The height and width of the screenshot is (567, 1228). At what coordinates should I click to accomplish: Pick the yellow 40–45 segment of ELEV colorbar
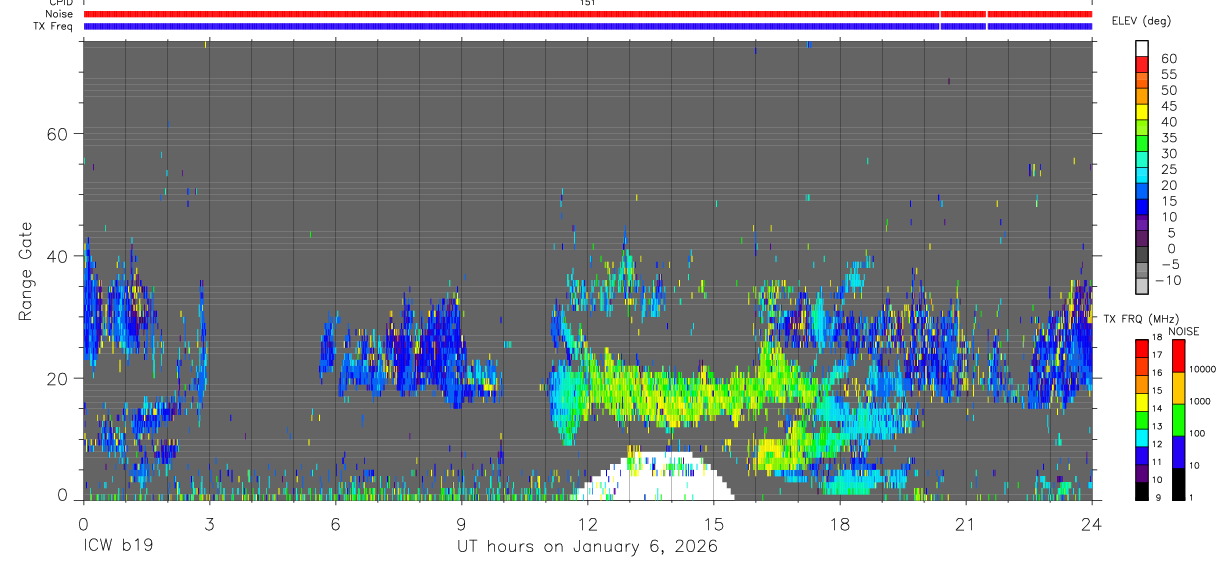1142,113
